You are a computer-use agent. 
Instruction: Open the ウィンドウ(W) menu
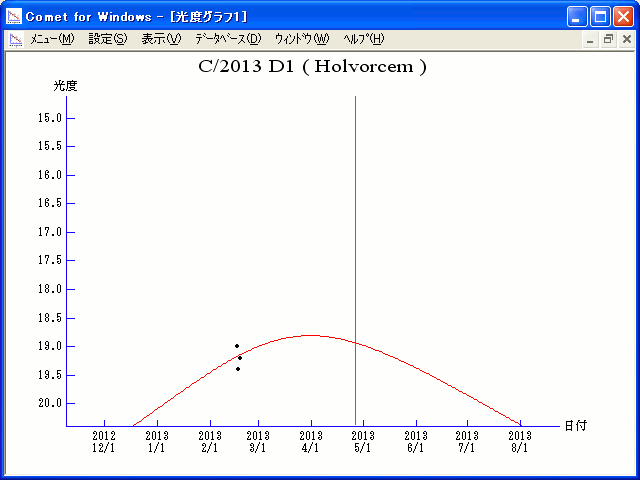click(302, 39)
